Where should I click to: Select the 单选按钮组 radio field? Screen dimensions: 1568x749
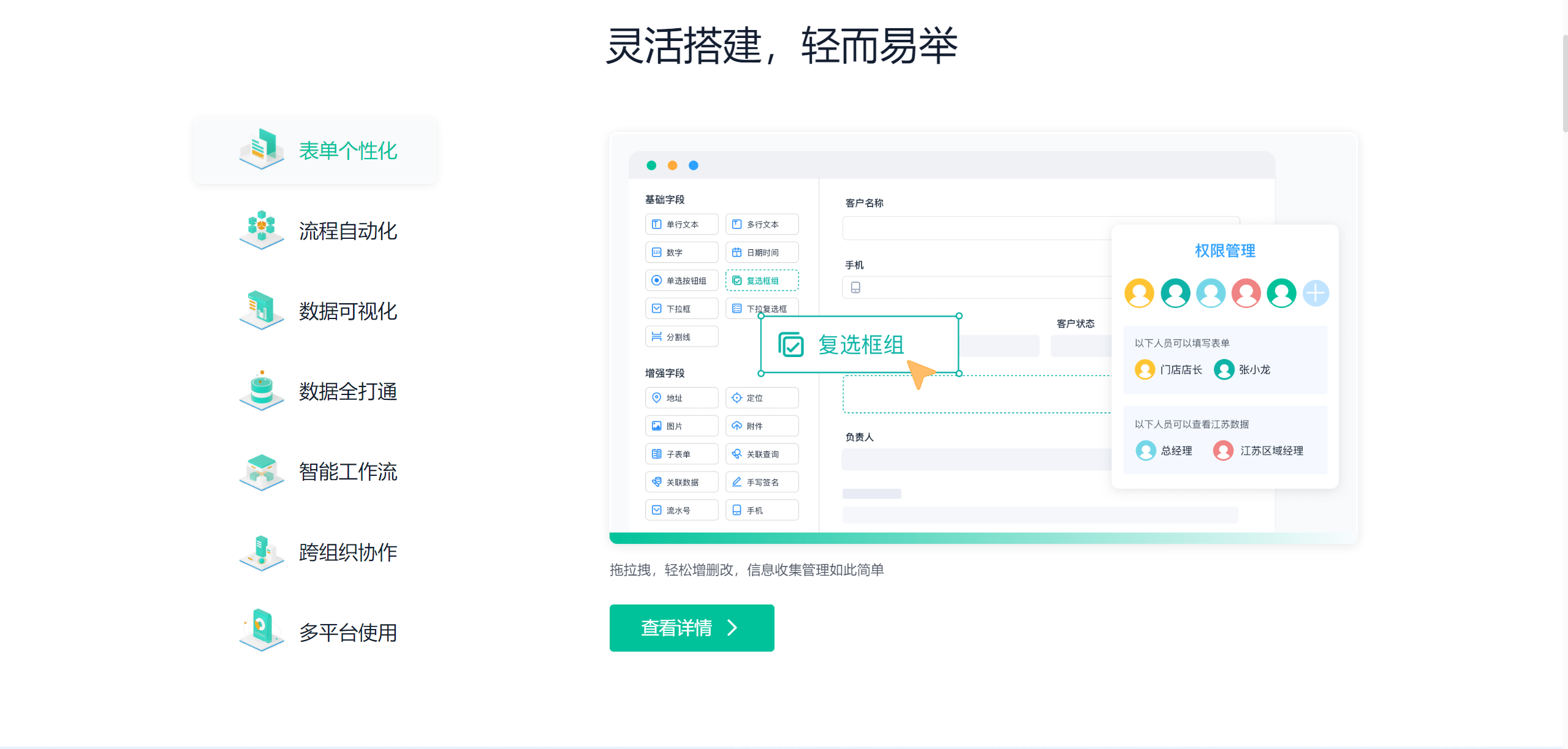(681, 280)
